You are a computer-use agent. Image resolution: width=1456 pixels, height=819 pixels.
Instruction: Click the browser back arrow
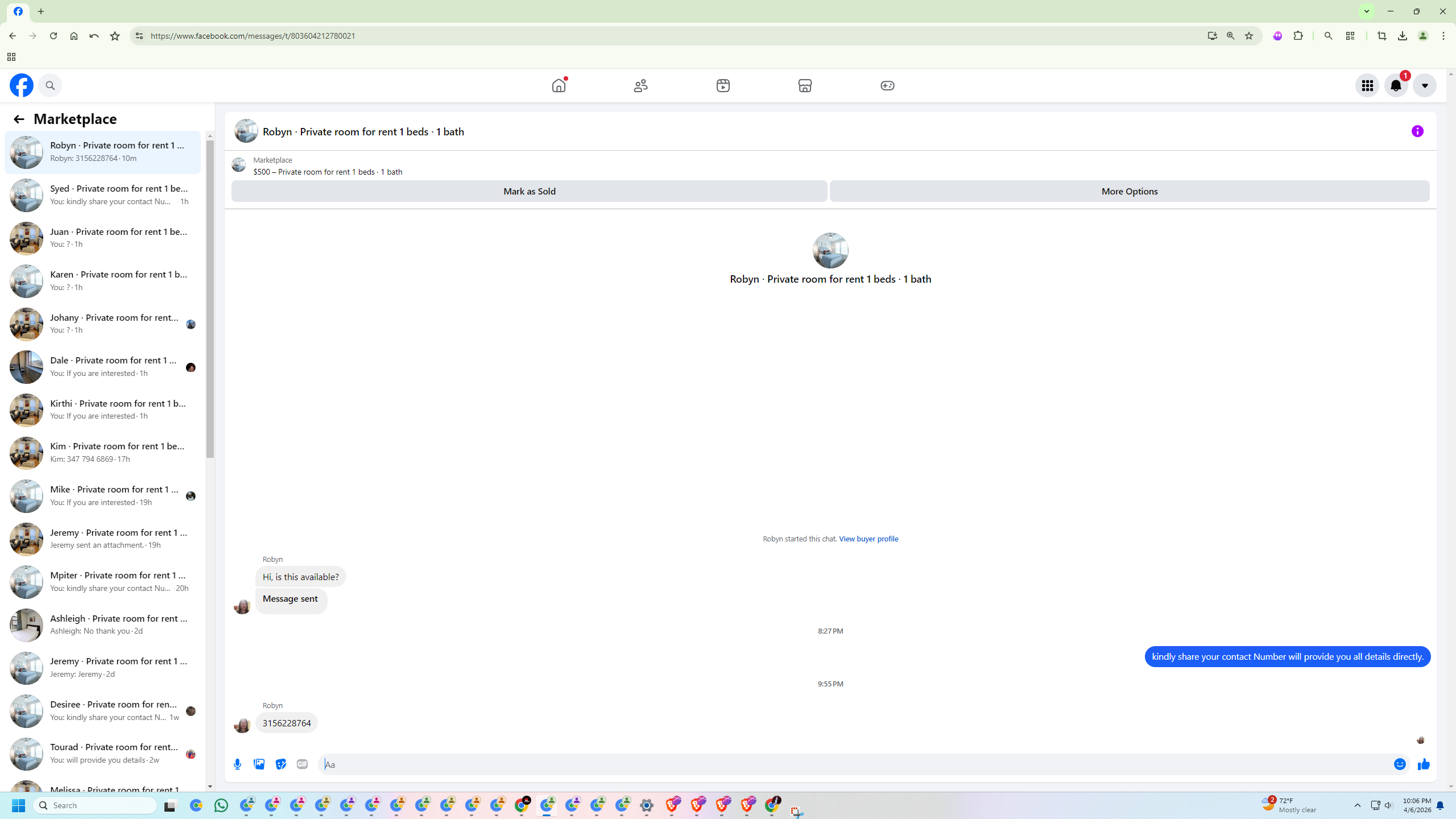pos(13,36)
